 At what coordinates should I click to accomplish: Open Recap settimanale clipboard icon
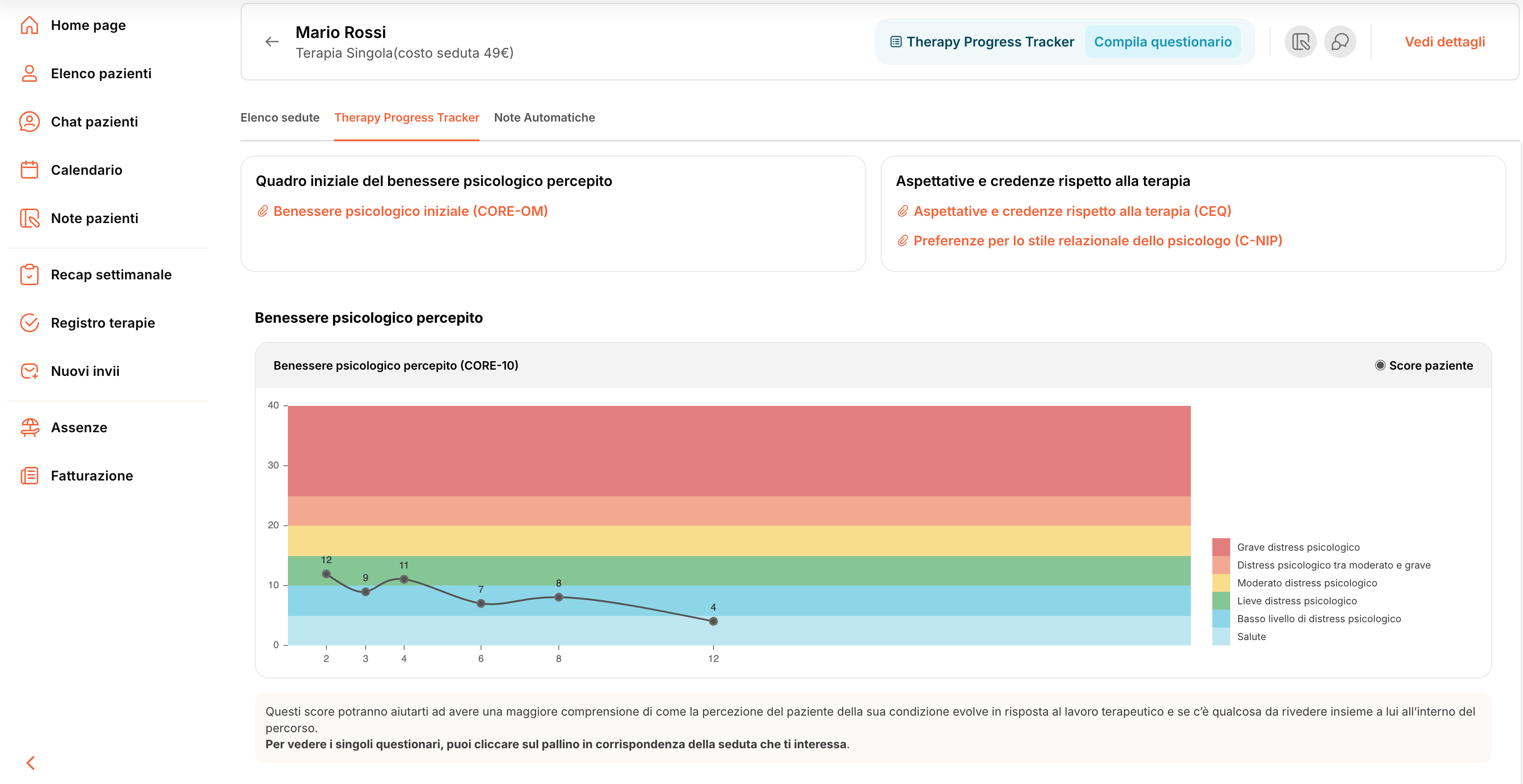[x=30, y=275]
